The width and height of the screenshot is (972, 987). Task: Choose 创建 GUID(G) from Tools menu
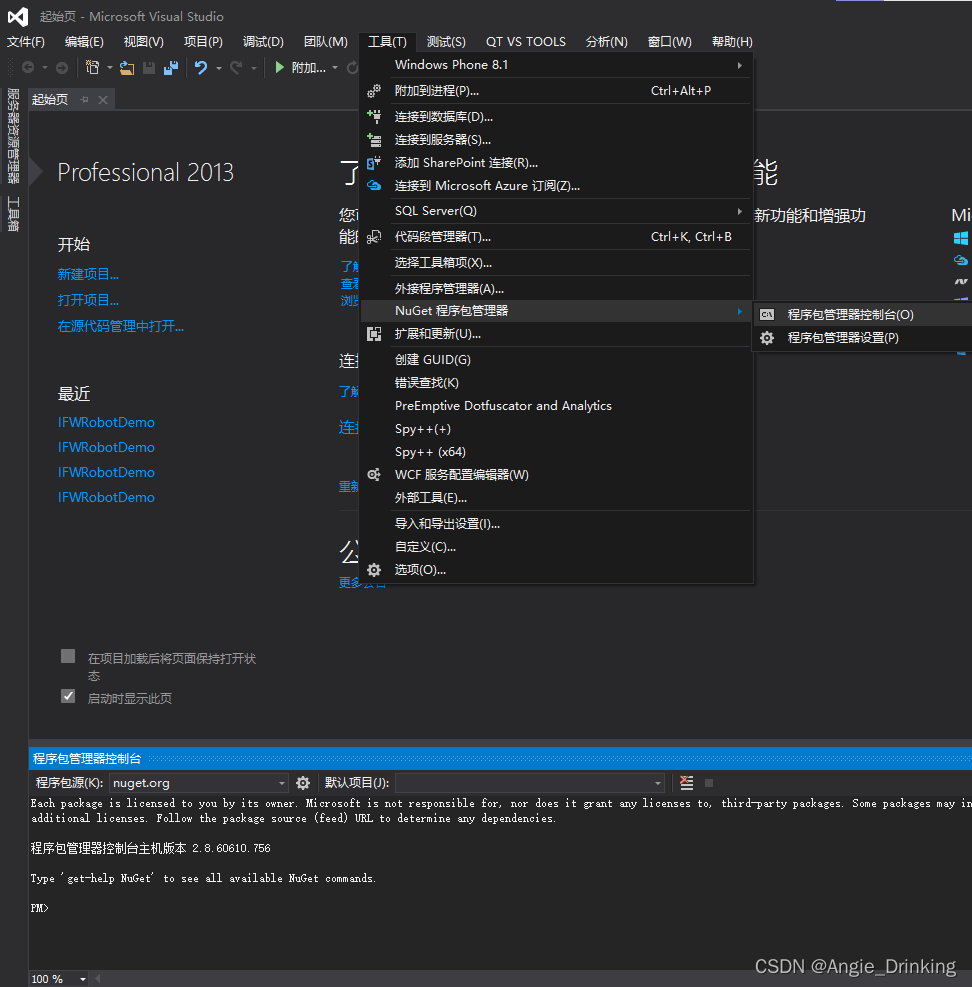[x=557, y=359]
